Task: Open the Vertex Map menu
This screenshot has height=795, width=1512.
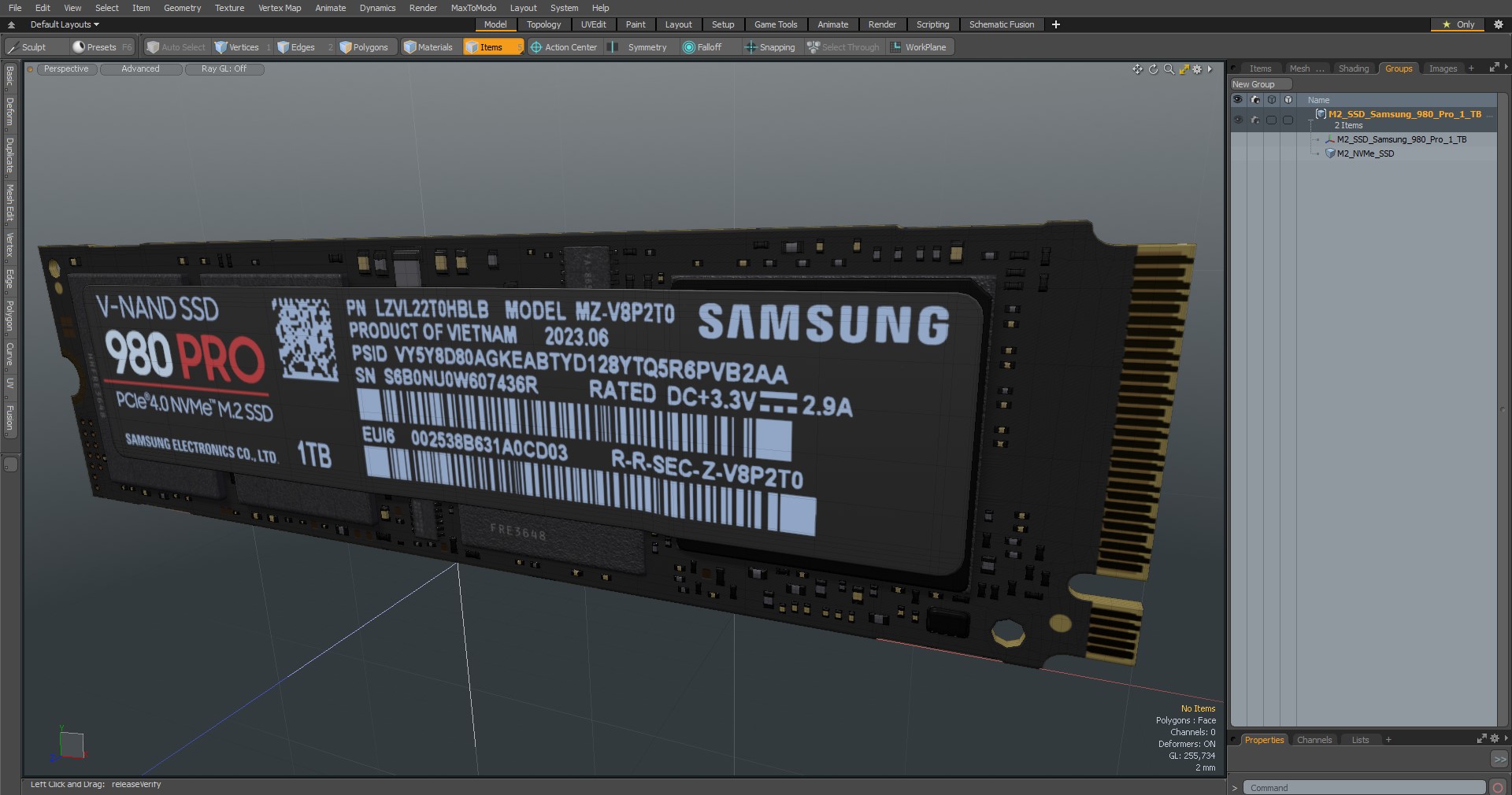Action: (280, 8)
